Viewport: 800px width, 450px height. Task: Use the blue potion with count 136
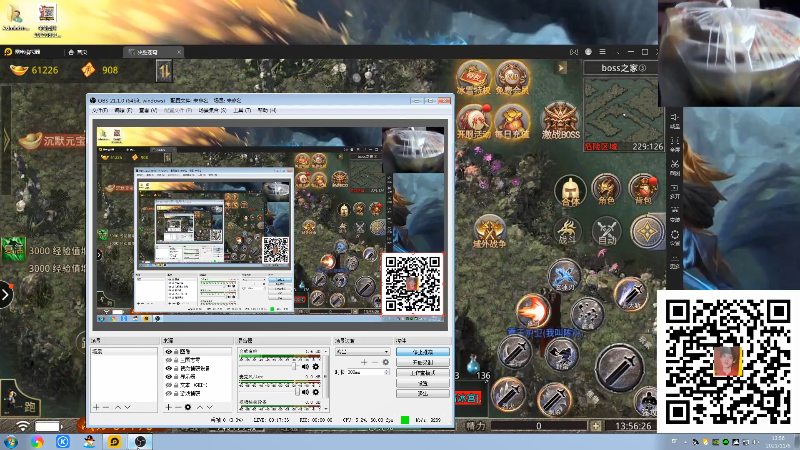click(473, 364)
